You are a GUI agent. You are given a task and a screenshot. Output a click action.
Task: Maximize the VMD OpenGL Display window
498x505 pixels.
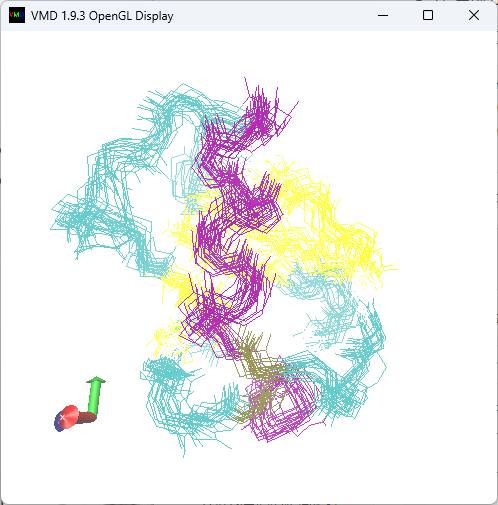[x=428, y=15]
